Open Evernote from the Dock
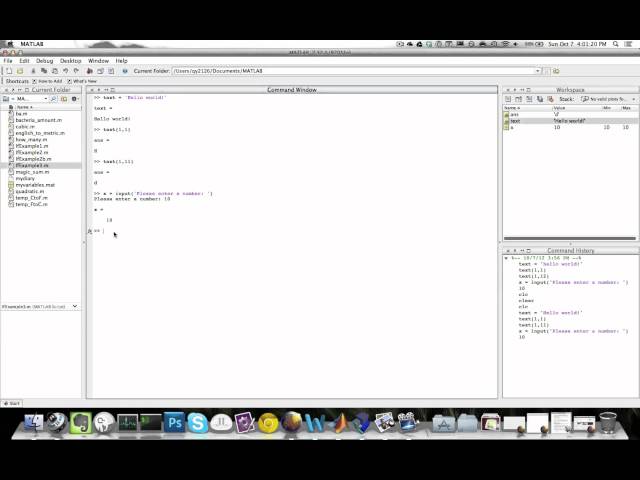The width and height of the screenshot is (640, 480). (81, 422)
